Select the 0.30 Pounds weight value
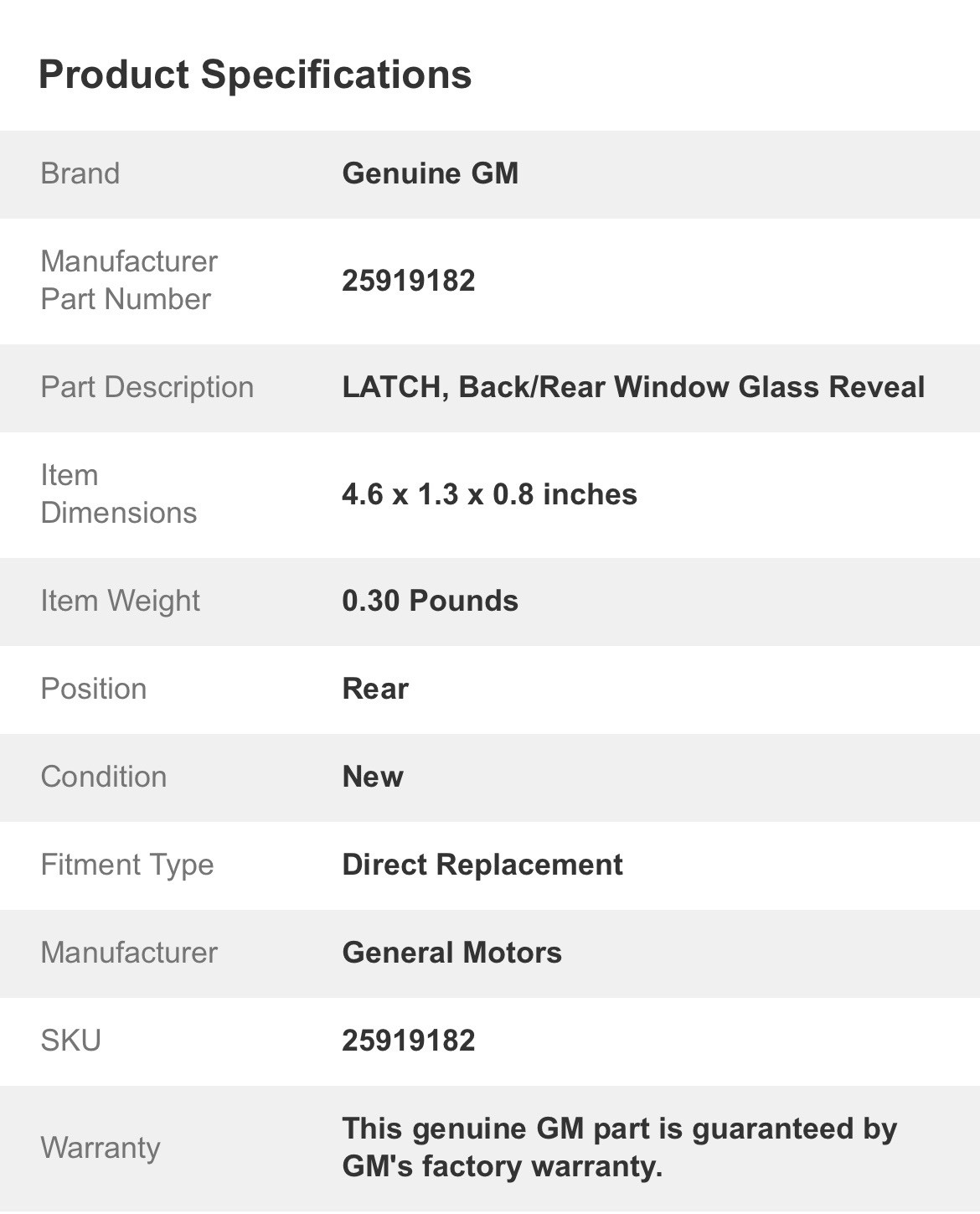This screenshot has width=980, height=1214. pos(431,601)
